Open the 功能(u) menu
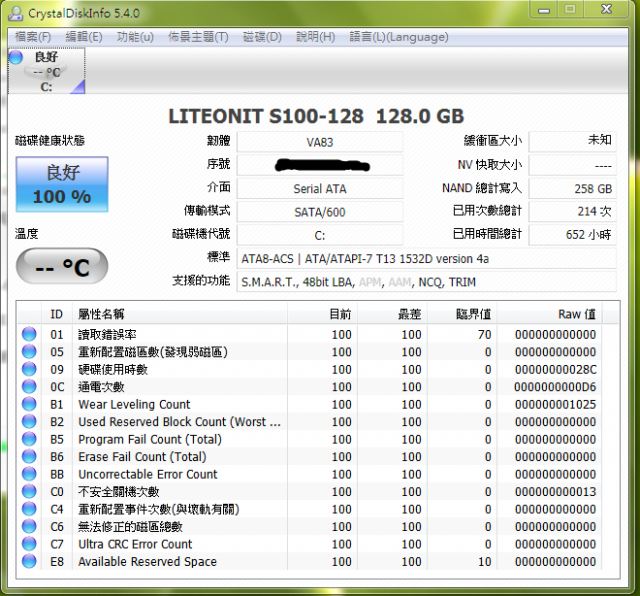 click(x=135, y=37)
